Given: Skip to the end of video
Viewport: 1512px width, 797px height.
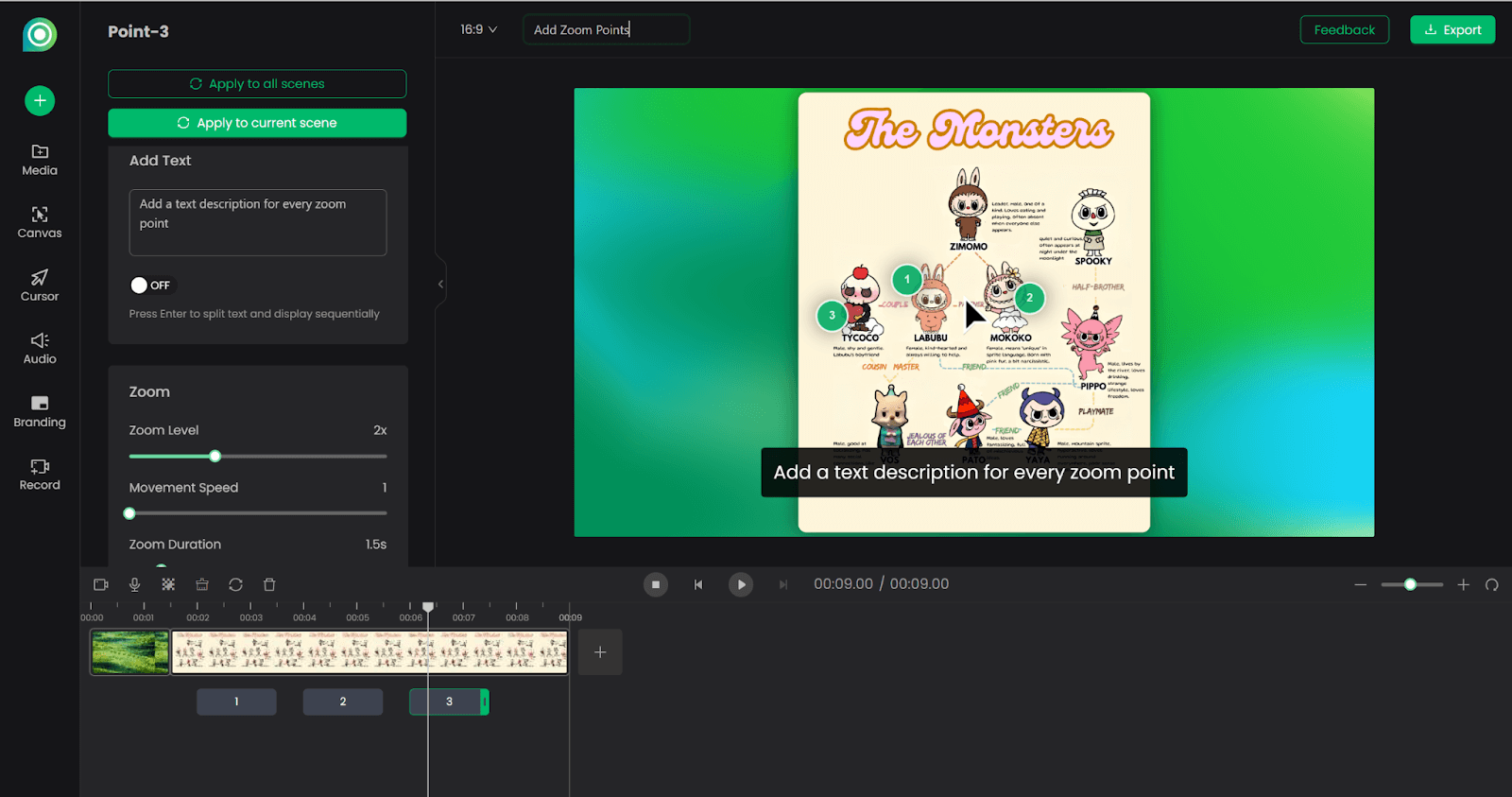Looking at the screenshot, I should tap(782, 584).
